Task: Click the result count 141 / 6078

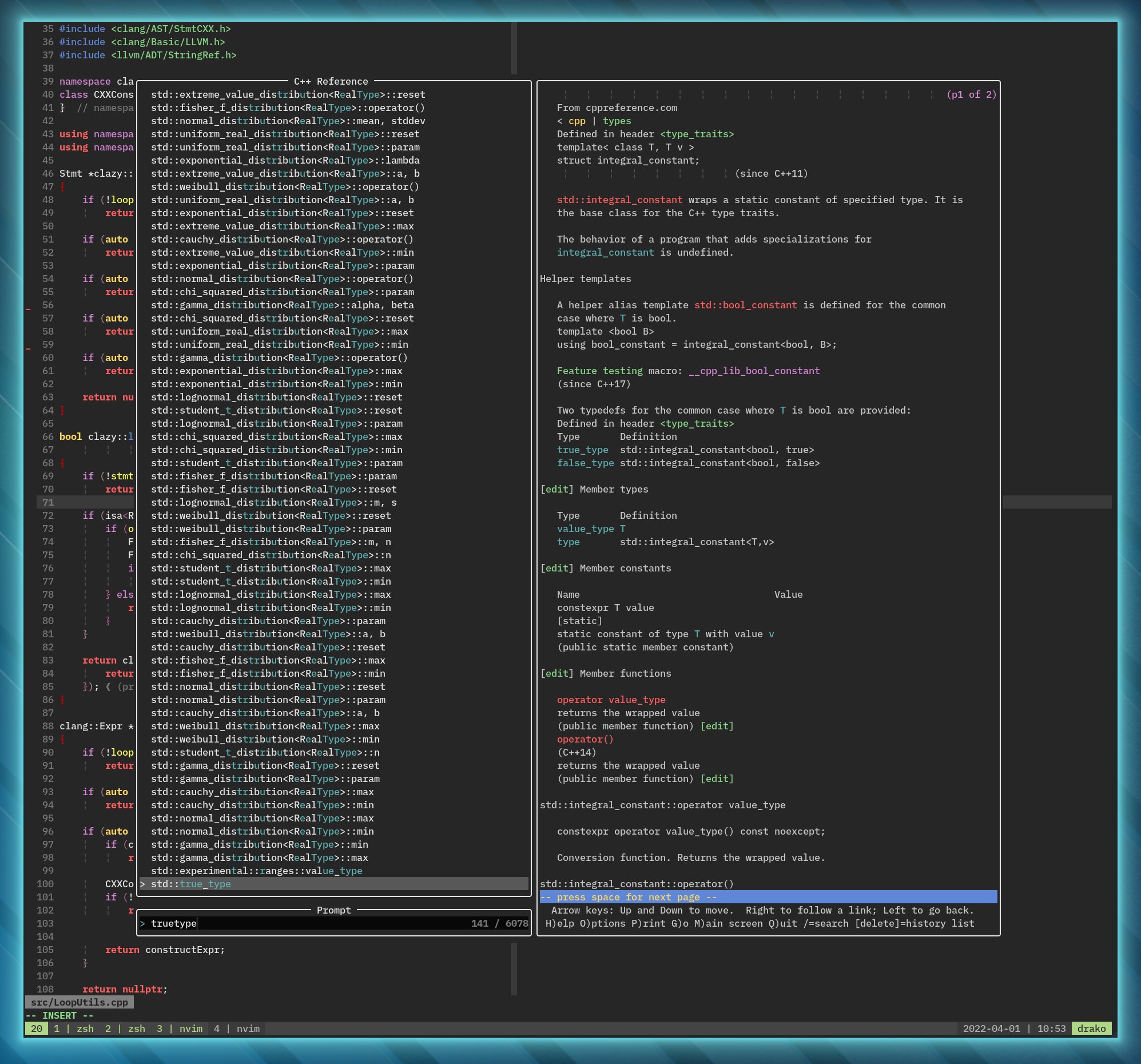Action: [499, 923]
